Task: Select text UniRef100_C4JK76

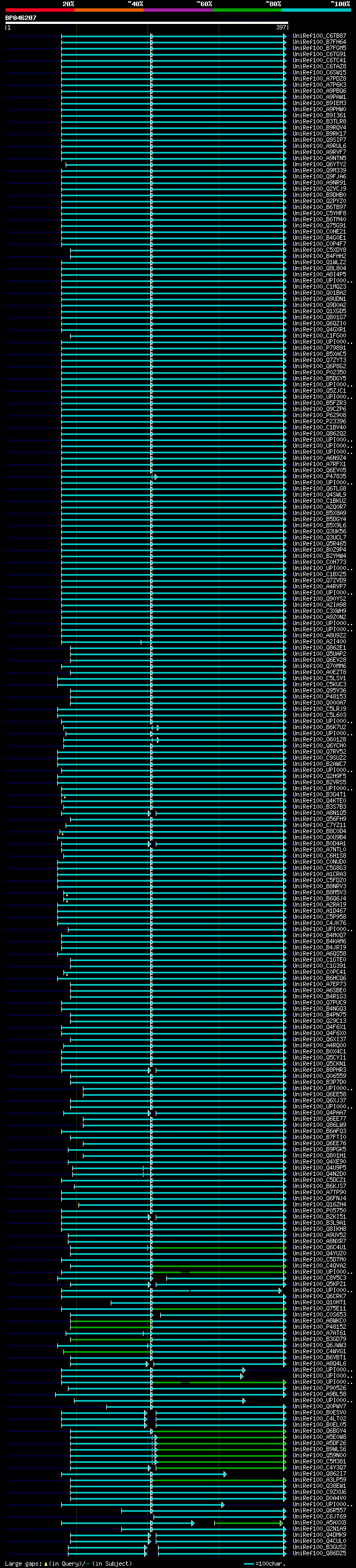Action: 319,923
